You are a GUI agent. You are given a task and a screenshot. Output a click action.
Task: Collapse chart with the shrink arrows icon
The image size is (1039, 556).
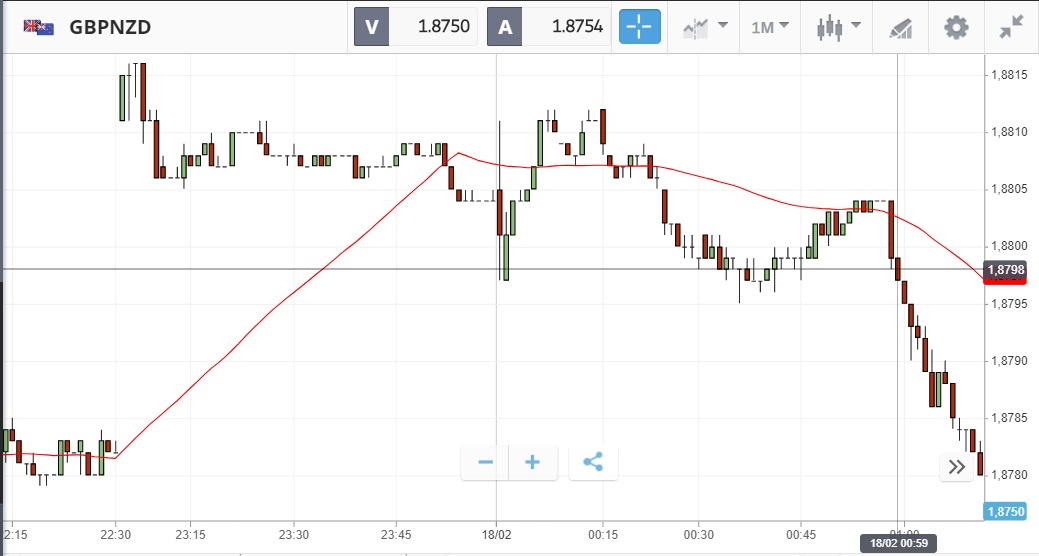(1012, 27)
